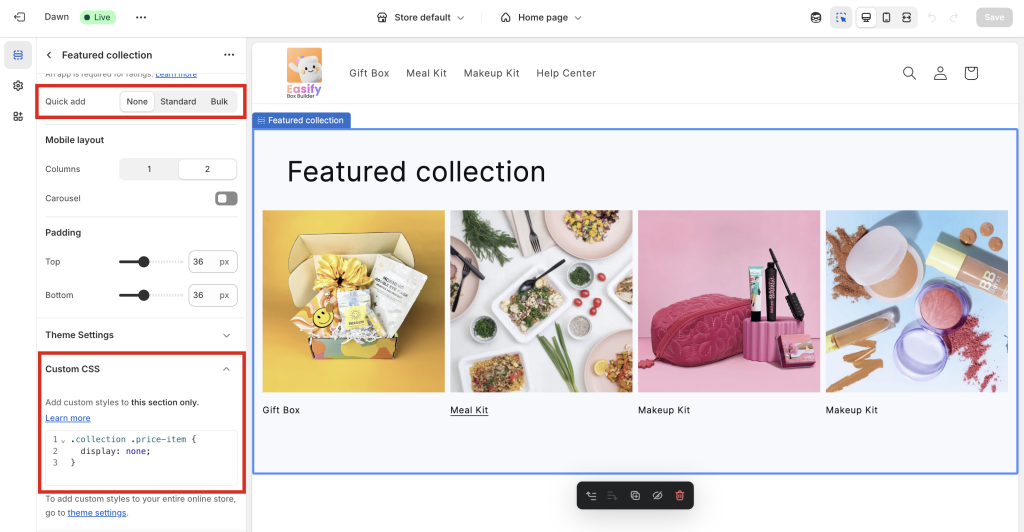The height and width of the screenshot is (532, 1024).
Task: Delete section with red trash icon
Action: tap(679, 495)
